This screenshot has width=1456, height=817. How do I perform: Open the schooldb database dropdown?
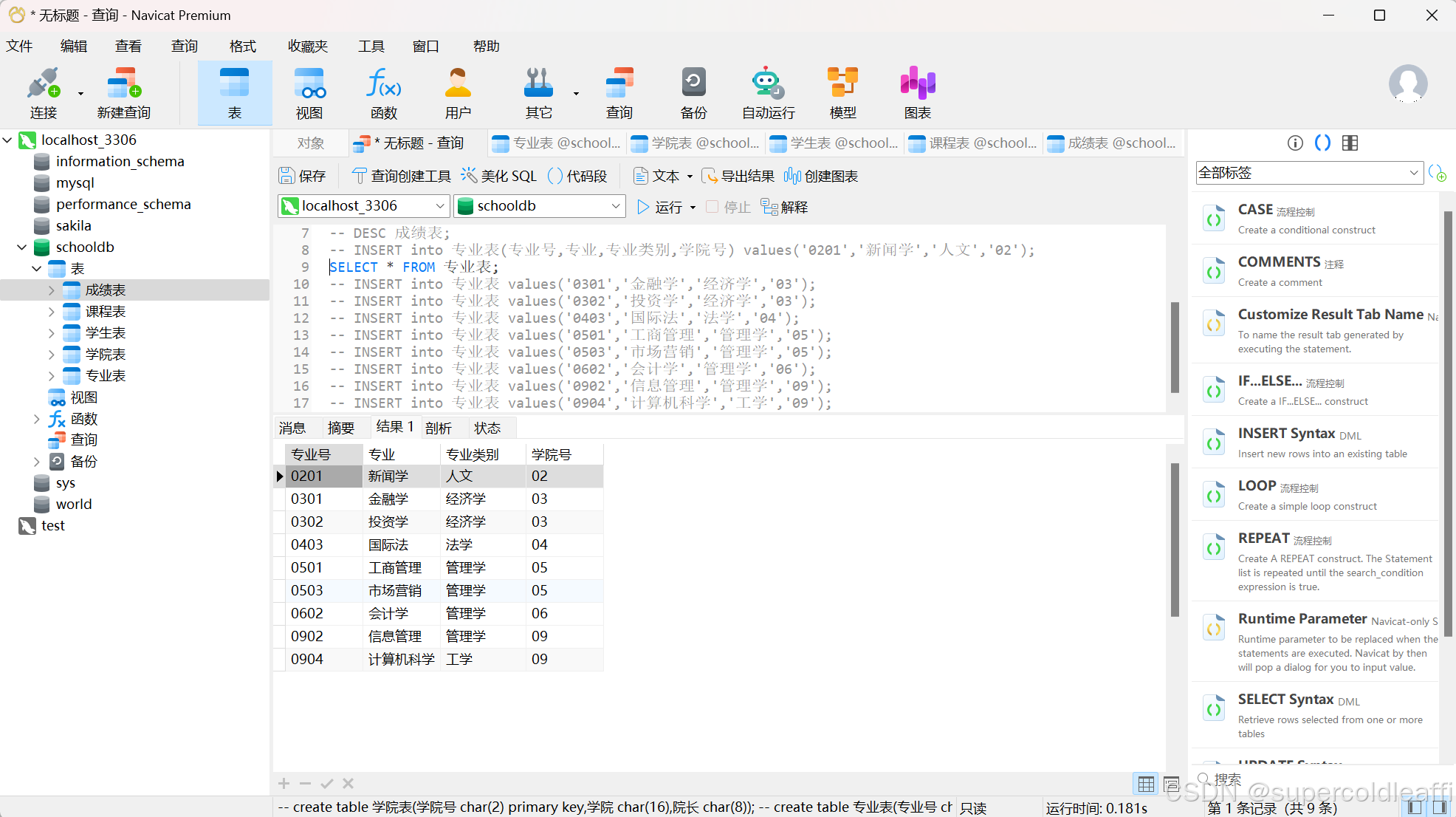tap(540, 206)
